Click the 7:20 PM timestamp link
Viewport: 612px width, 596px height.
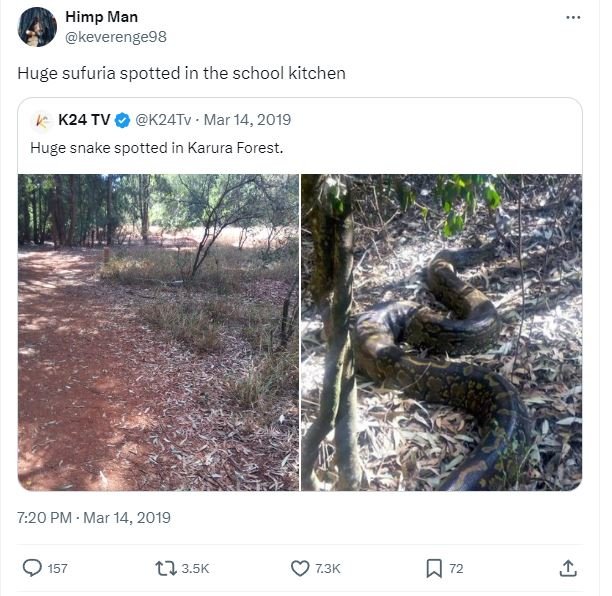point(94,517)
